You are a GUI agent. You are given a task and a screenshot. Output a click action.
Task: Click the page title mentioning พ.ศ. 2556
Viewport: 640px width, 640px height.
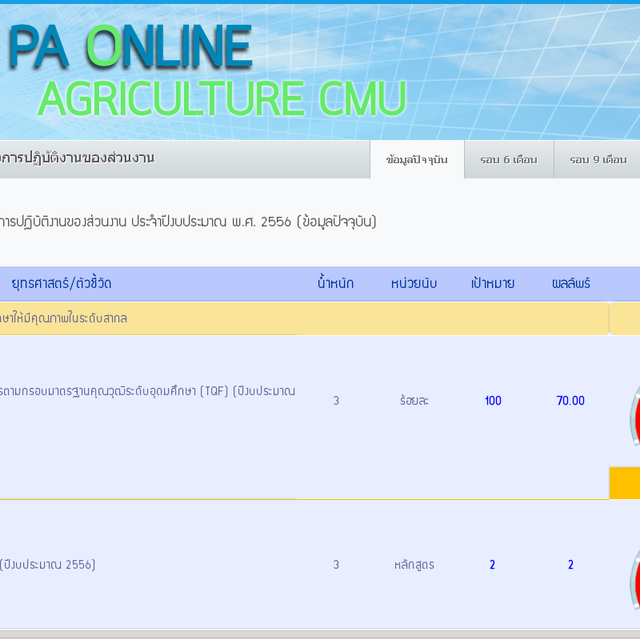click(x=188, y=222)
